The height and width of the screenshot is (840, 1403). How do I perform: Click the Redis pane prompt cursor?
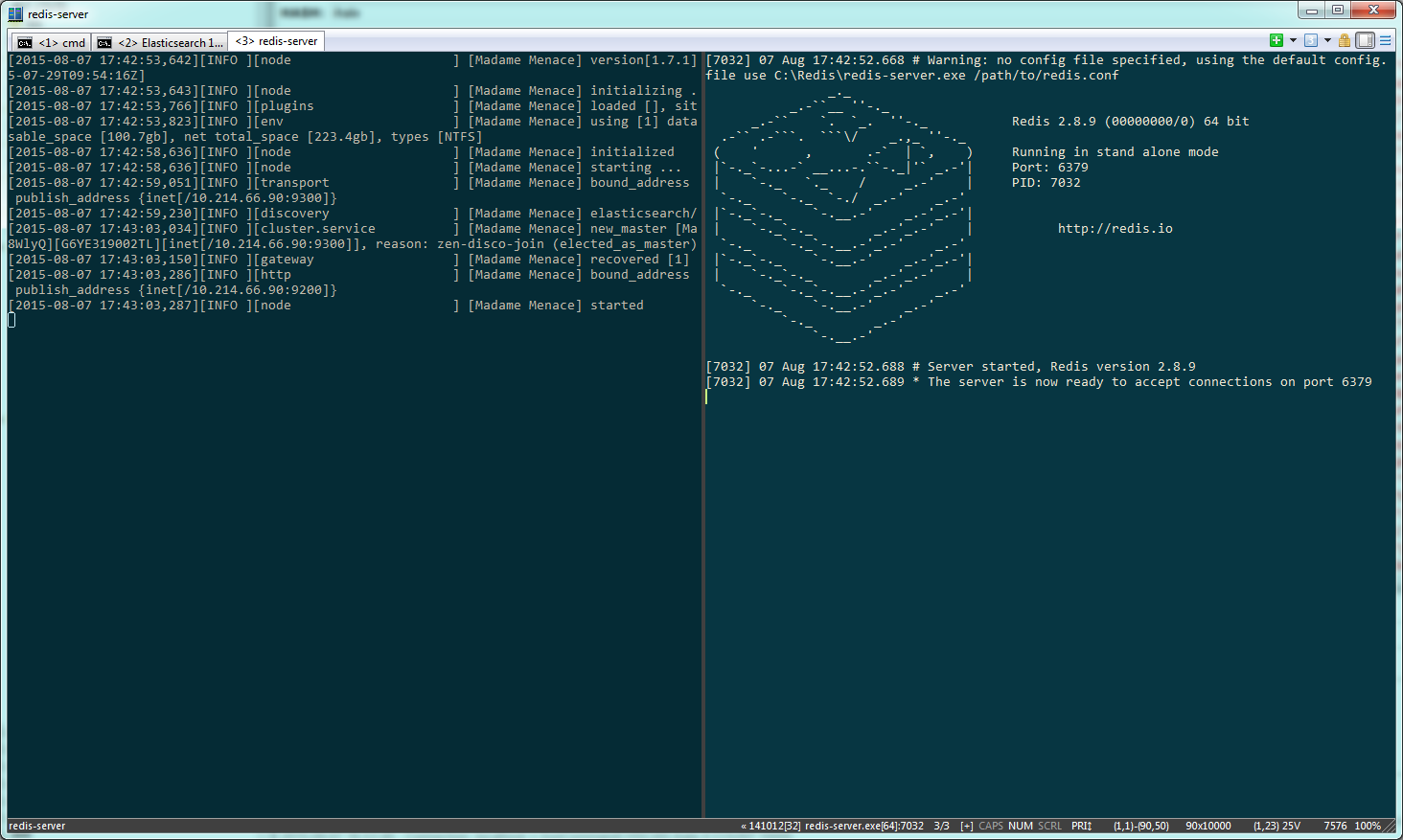point(707,397)
